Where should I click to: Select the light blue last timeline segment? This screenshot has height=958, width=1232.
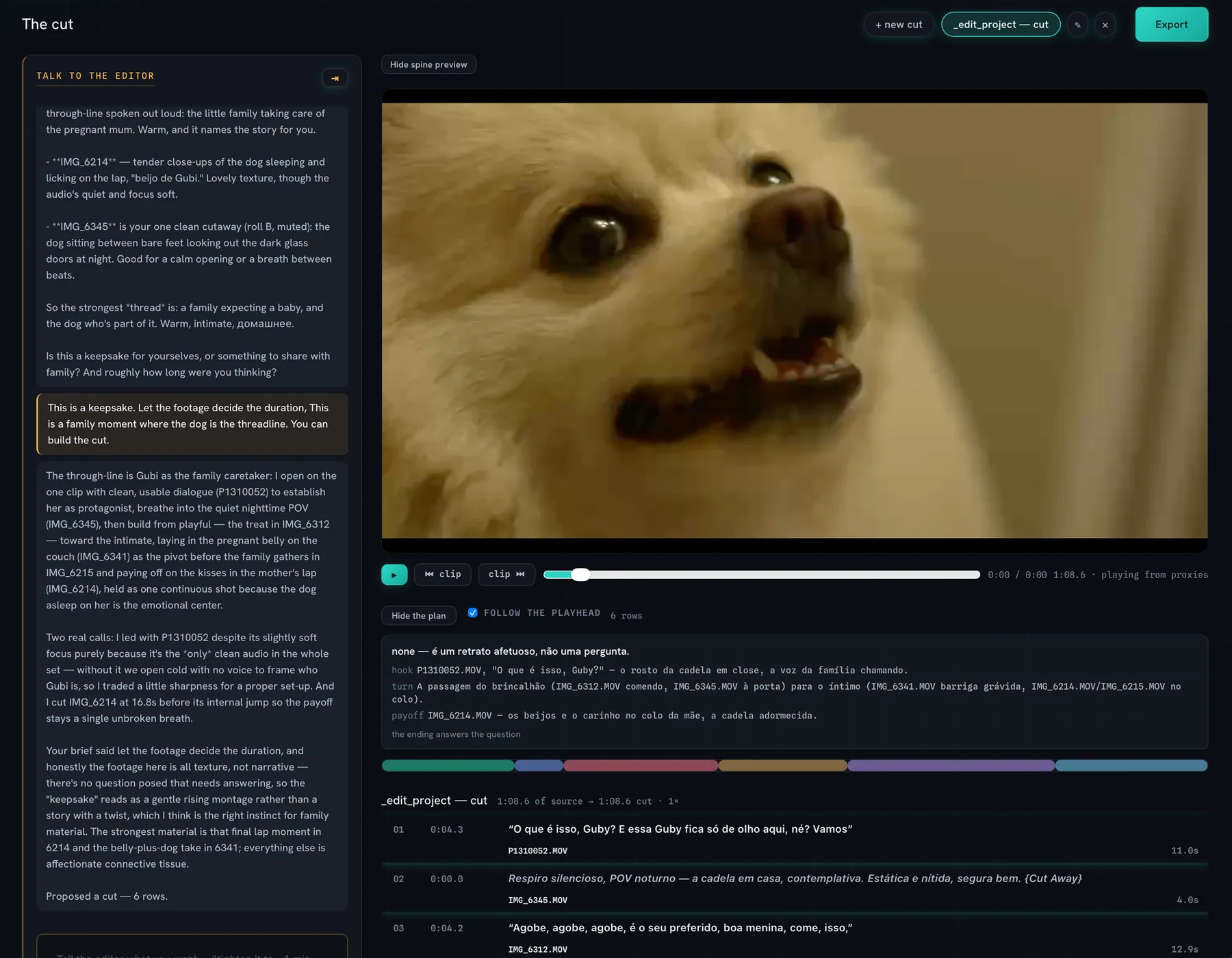tap(1131, 766)
